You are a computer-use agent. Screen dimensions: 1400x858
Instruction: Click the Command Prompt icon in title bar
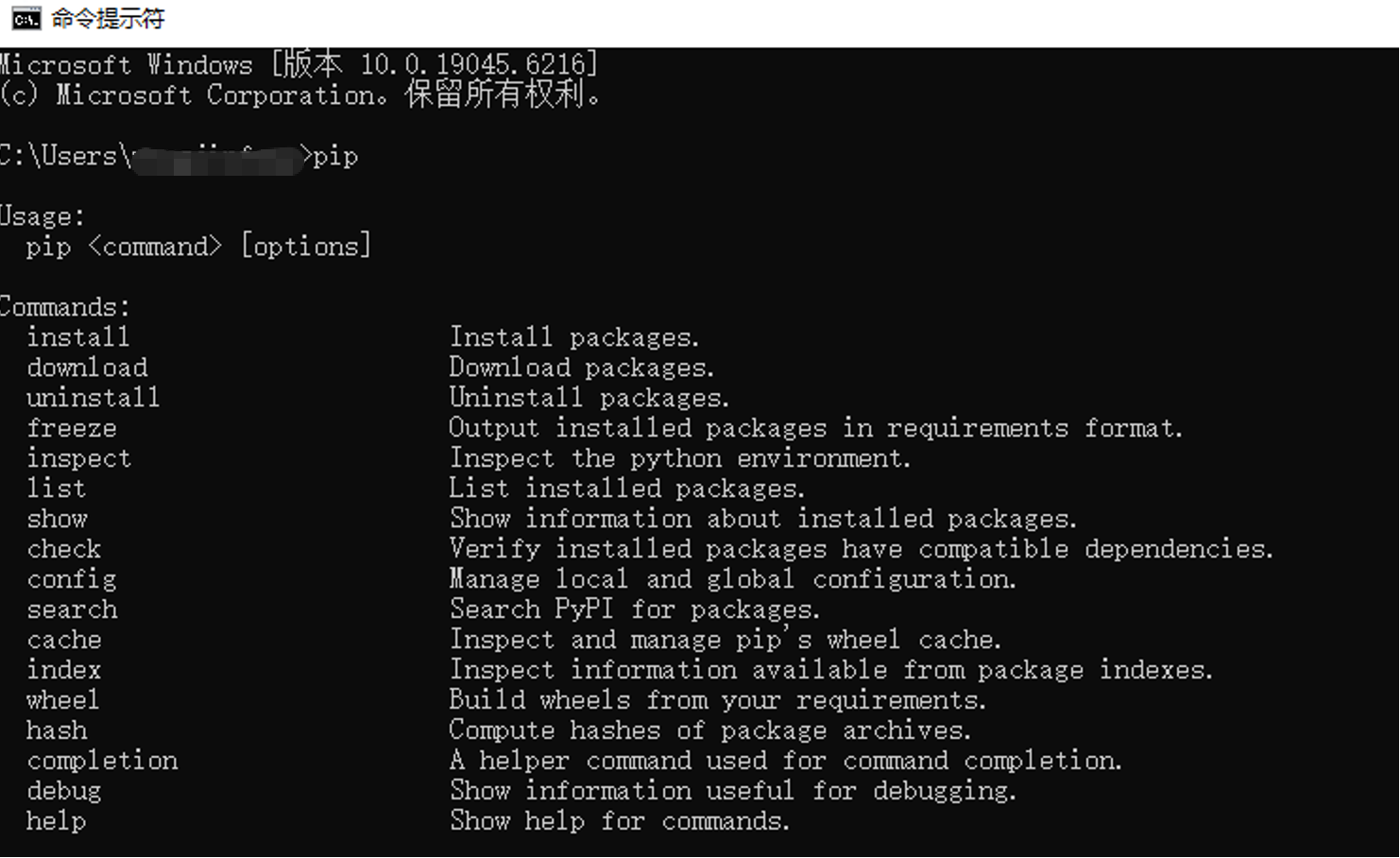point(26,18)
